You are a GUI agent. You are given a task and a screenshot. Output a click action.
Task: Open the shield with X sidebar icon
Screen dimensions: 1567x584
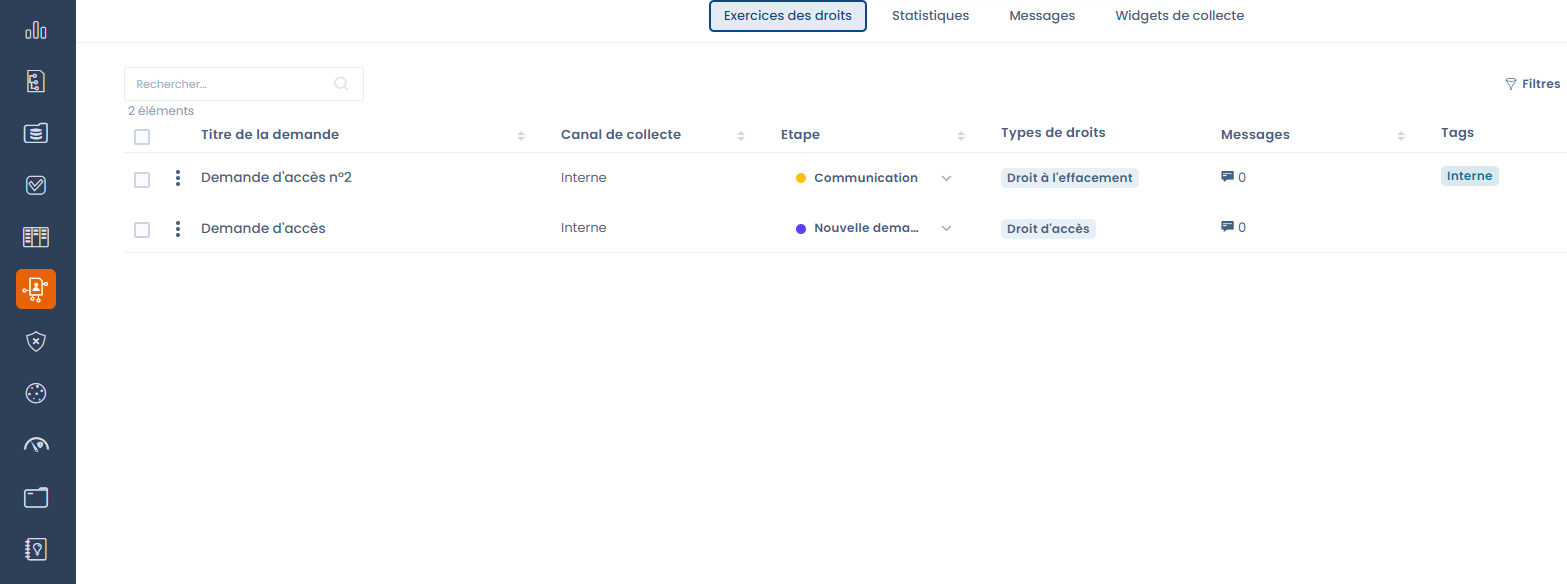tap(36, 341)
